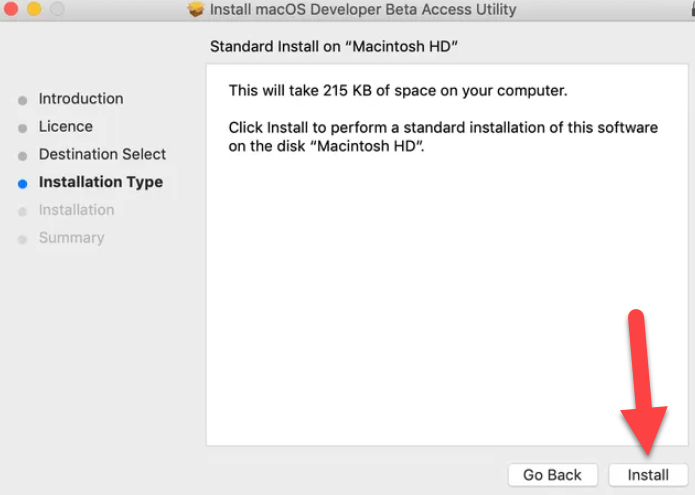This screenshot has width=695, height=495.
Task: Click the window title "Install macOS Developer Beta Access Utility"
Action: click(x=363, y=10)
